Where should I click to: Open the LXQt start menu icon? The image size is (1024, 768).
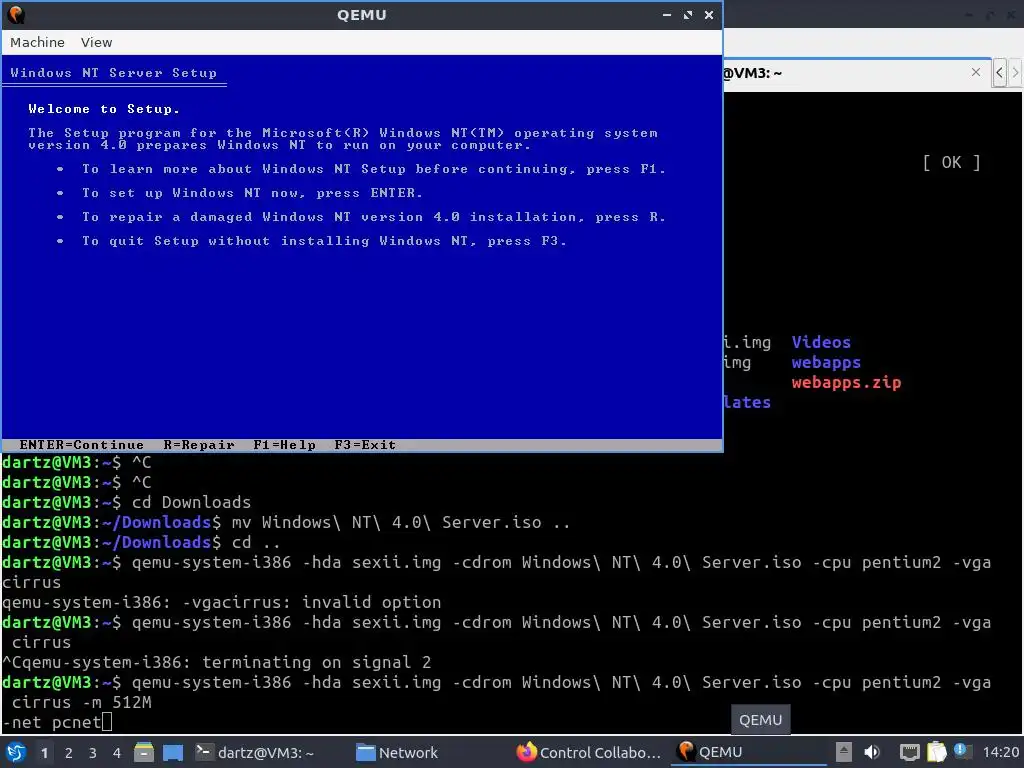tap(16, 752)
